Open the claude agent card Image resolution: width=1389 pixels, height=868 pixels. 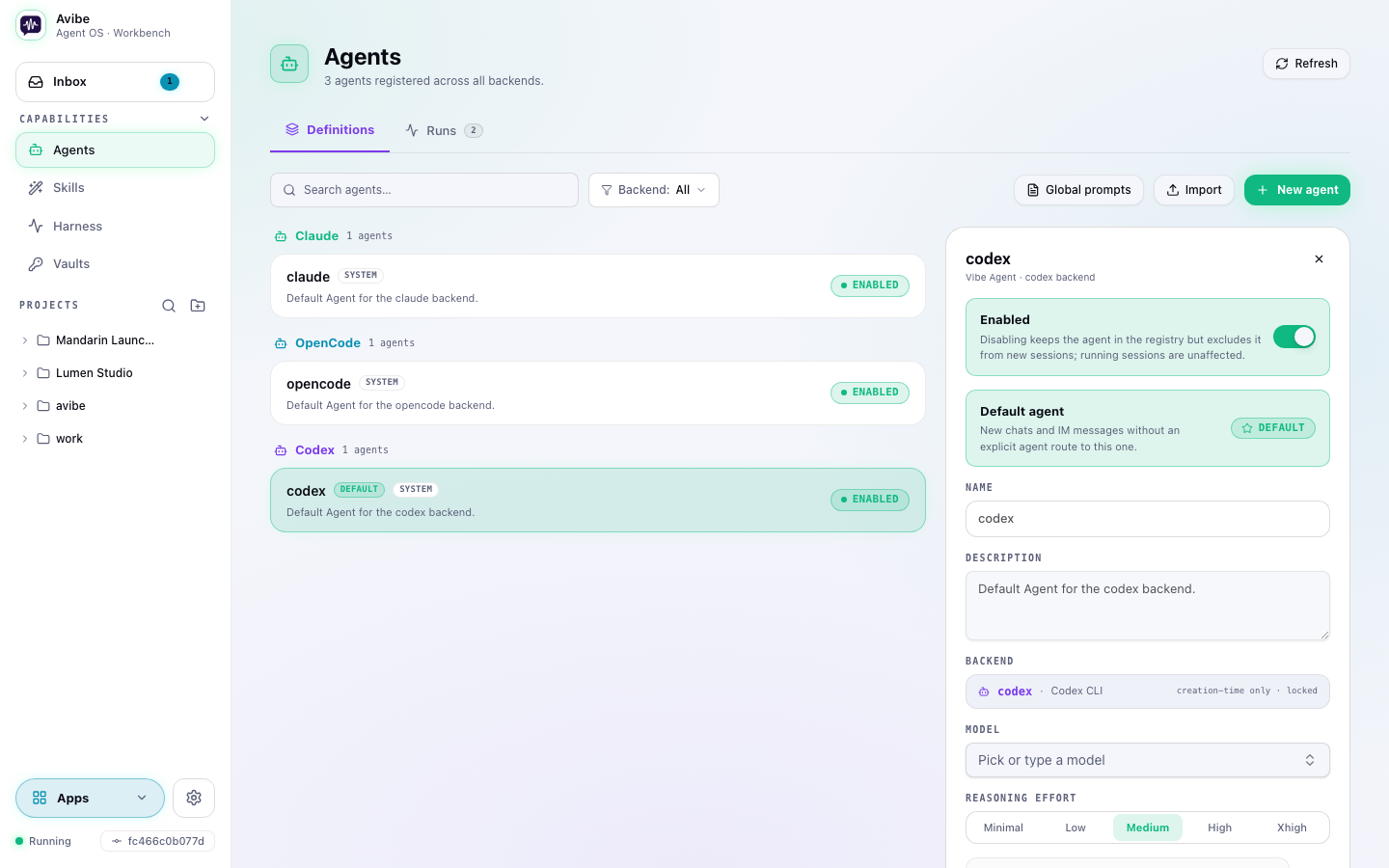[x=598, y=286]
